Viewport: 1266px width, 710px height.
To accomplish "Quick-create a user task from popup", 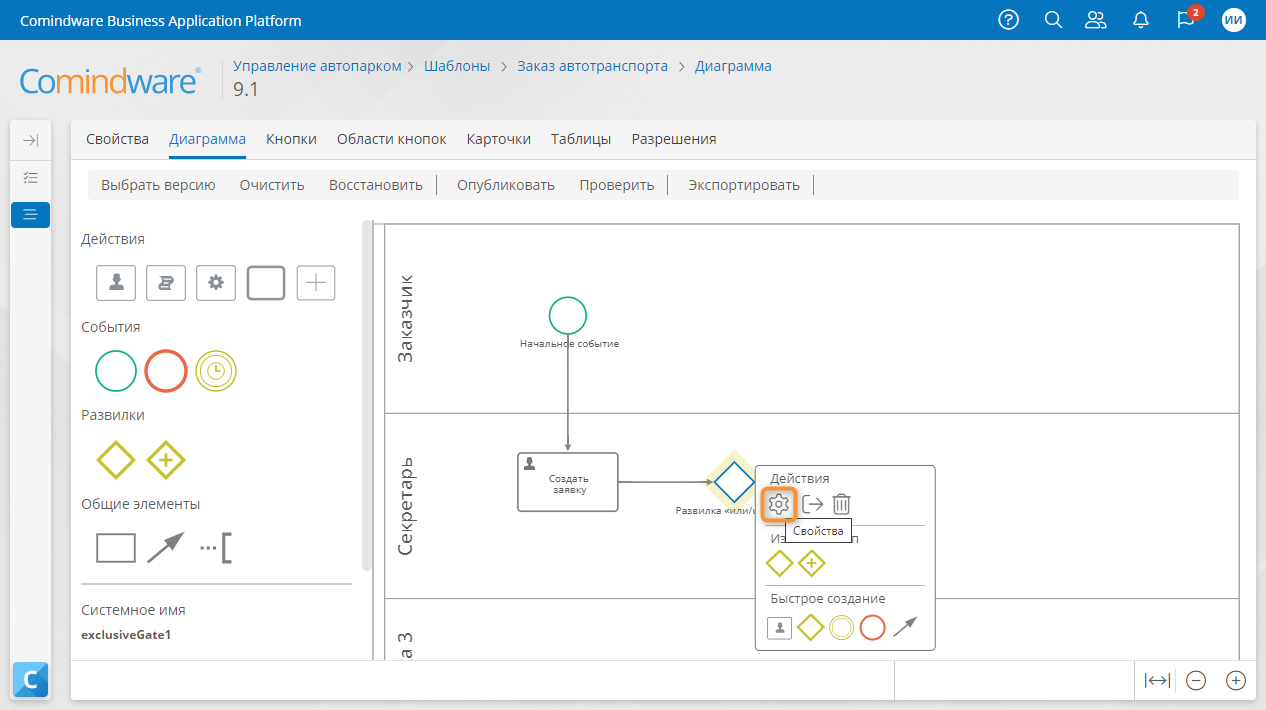I will pyautogui.click(x=780, y=628).
